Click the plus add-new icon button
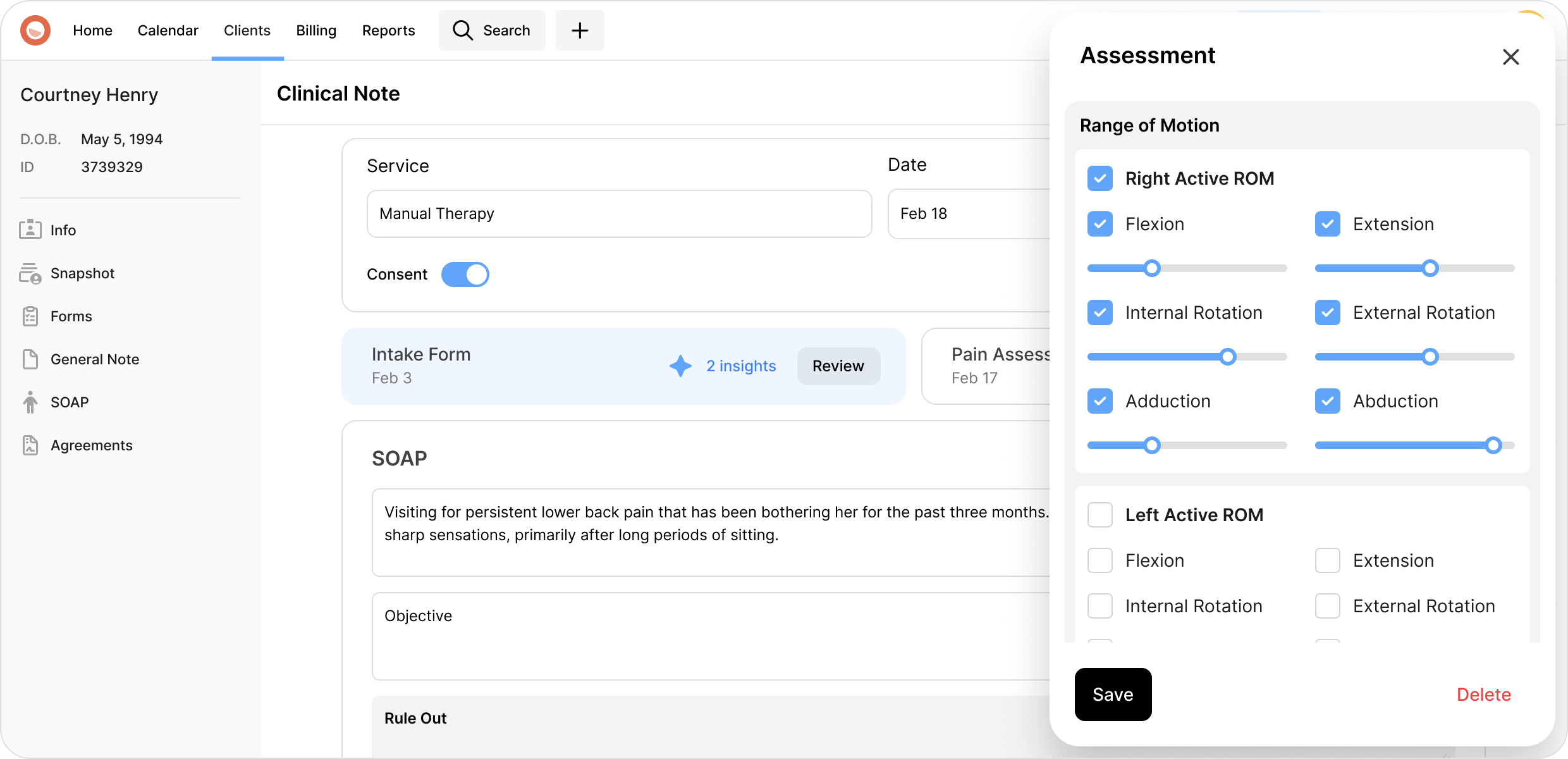 point(579,30)
